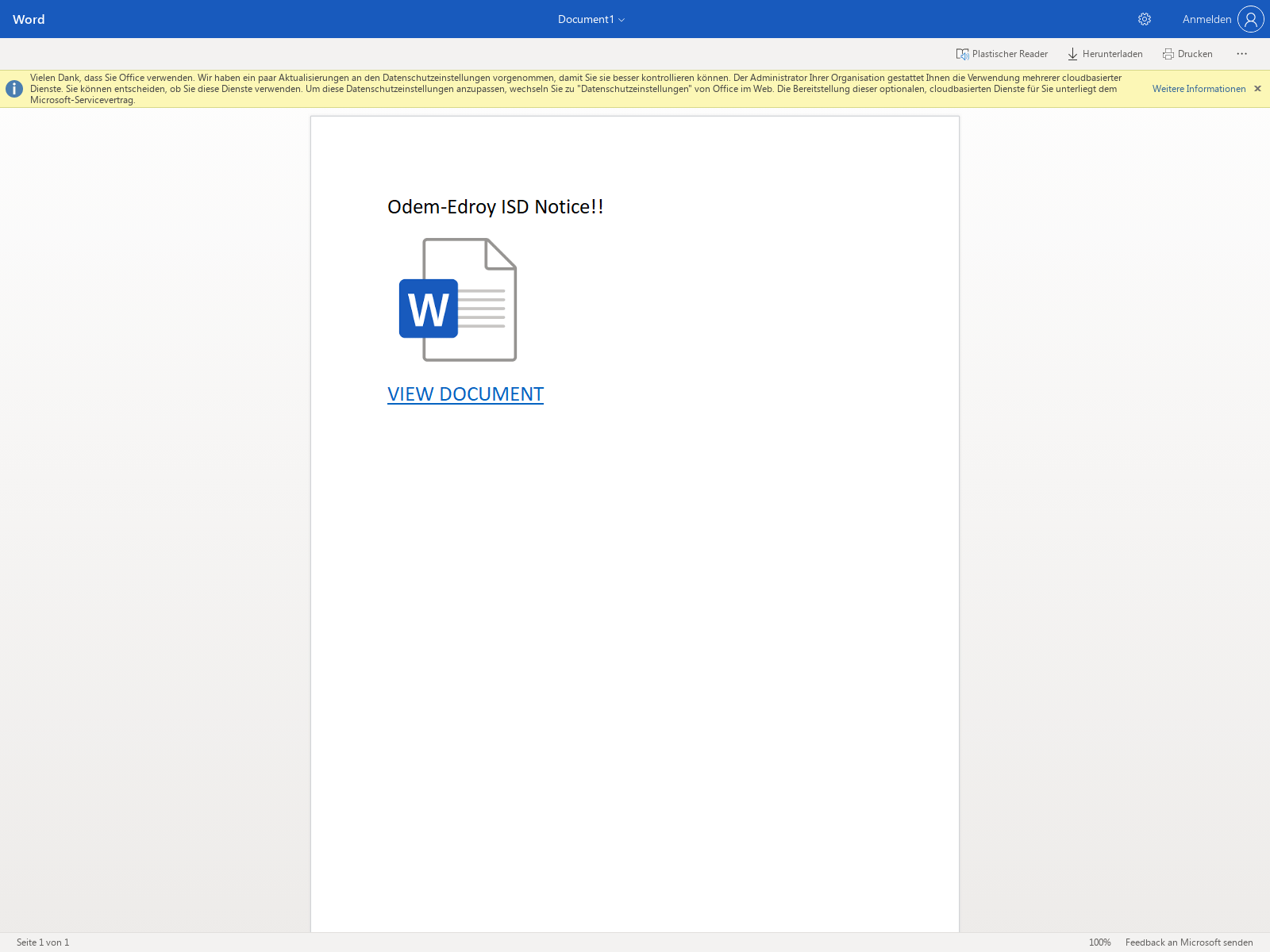The width and height of the screenshot is (1270, 952).
Task: Click the Plastischer Reader label
Action: (x=1010, y=54)
